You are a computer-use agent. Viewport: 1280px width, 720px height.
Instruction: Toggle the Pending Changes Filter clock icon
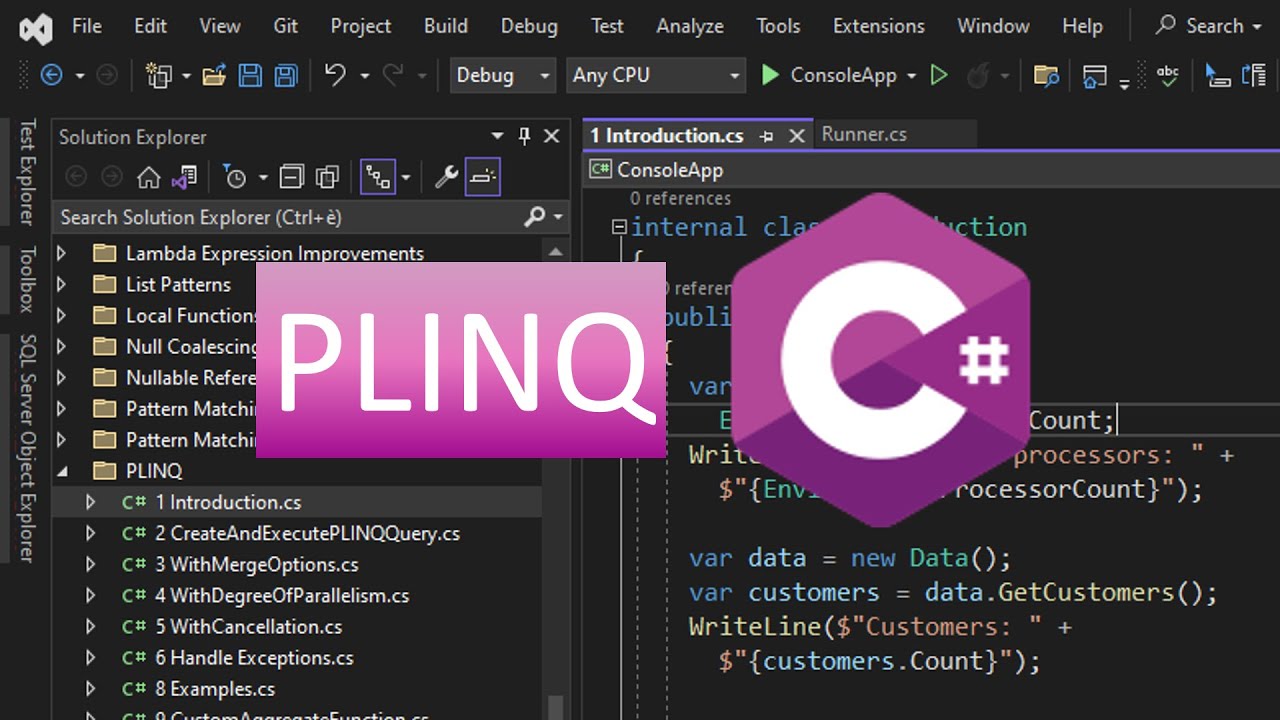(234, 178)
